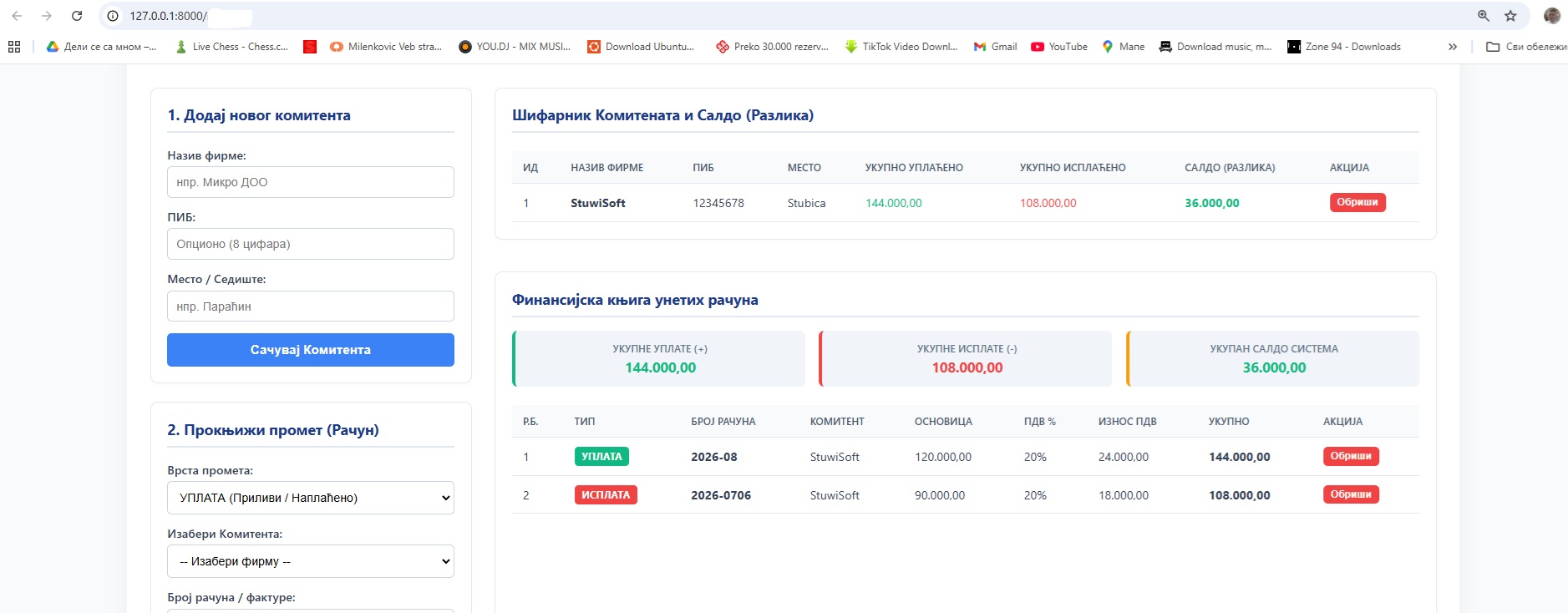
Task: Click the 'УКУПНЕ УПЛАТЕ (+)' summary card
Action: coord(659,359)
